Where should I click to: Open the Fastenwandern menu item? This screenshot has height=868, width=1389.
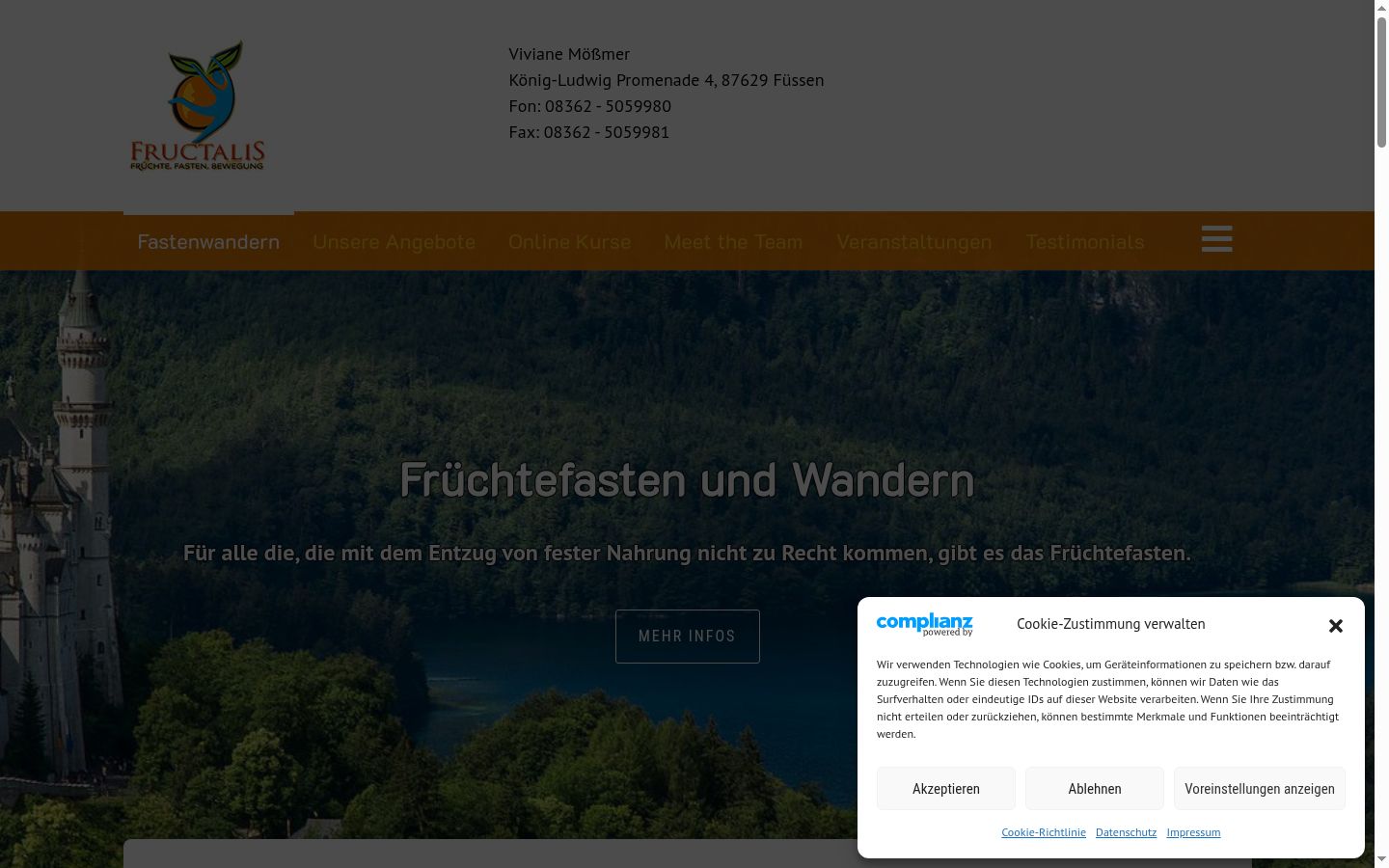(208, 241)
